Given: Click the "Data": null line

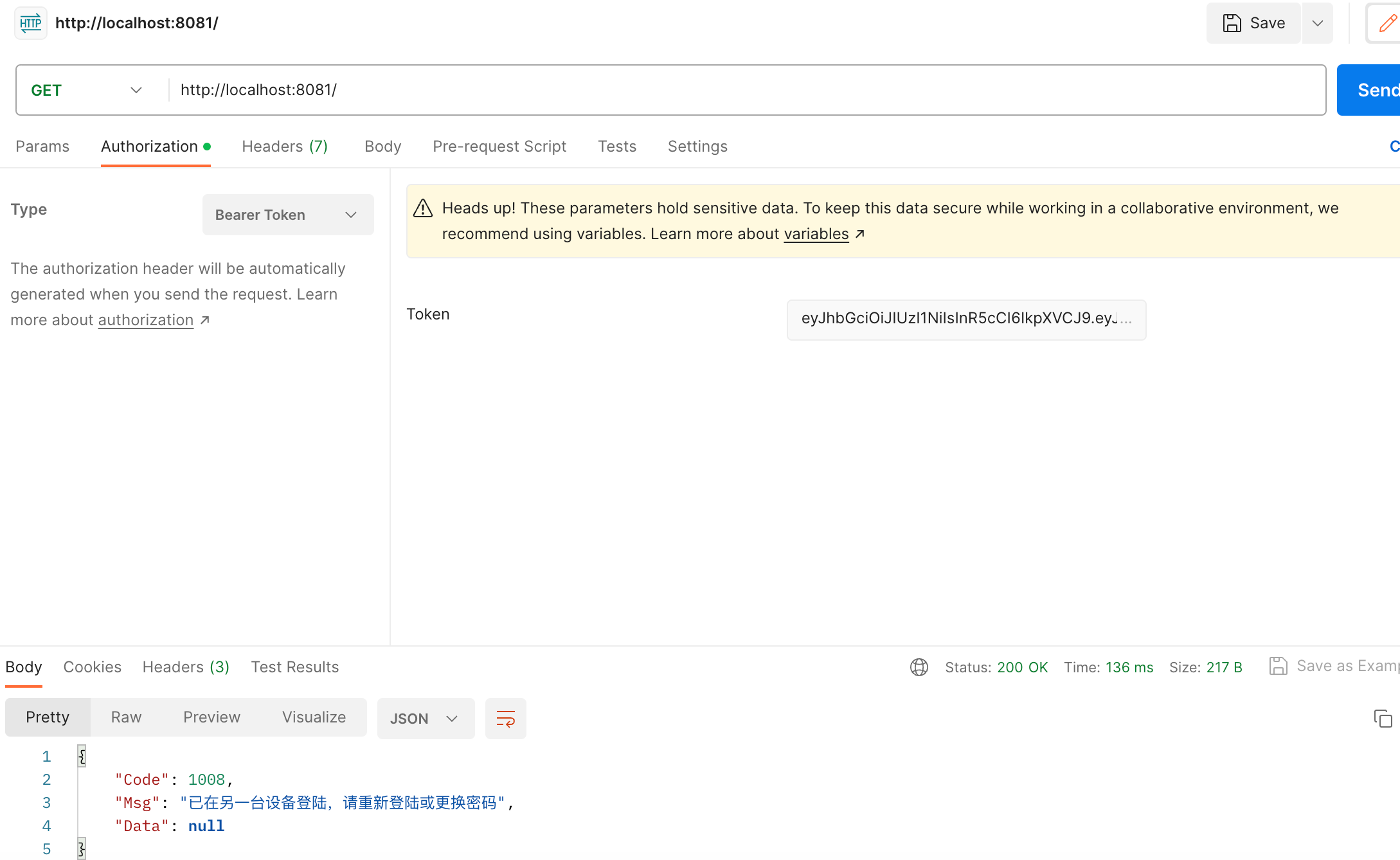Looking at the screenshot, I should pos(170,826).
